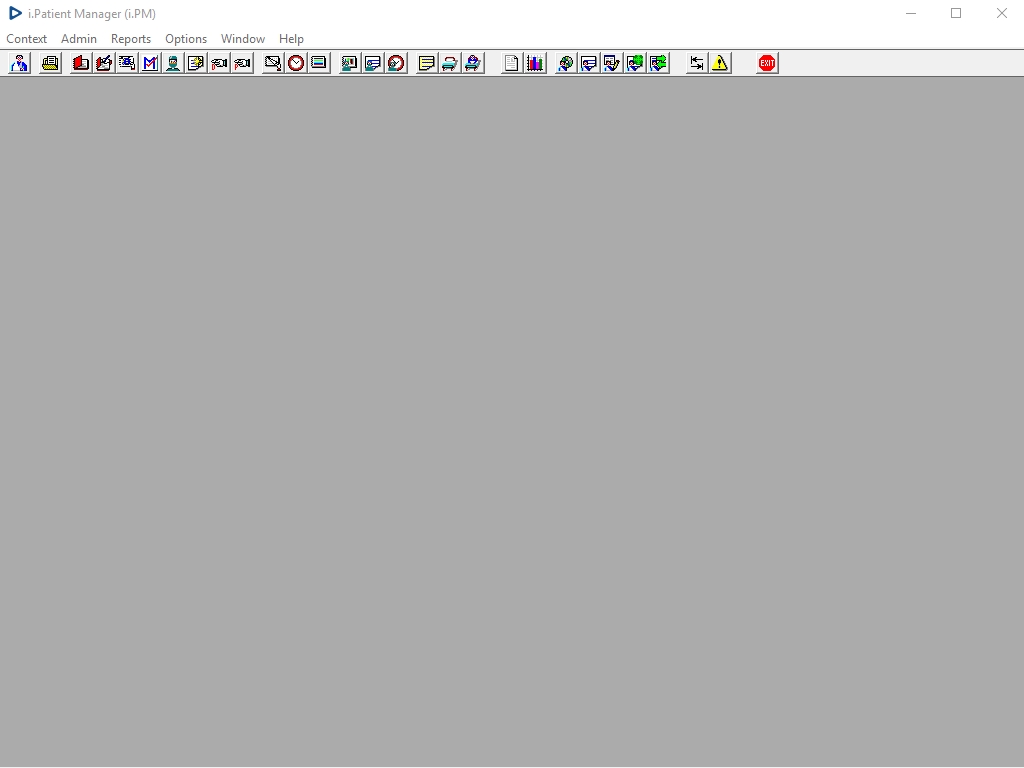Click the person with CD disc icon
This screenshot has width=1024, height=768.
coord(566,63)
